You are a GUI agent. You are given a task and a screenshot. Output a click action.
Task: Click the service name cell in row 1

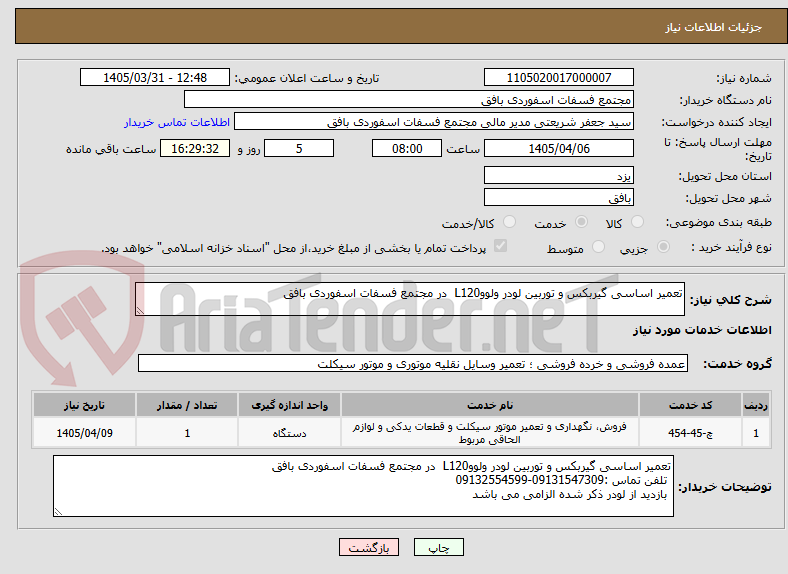[x=490, y=433]
